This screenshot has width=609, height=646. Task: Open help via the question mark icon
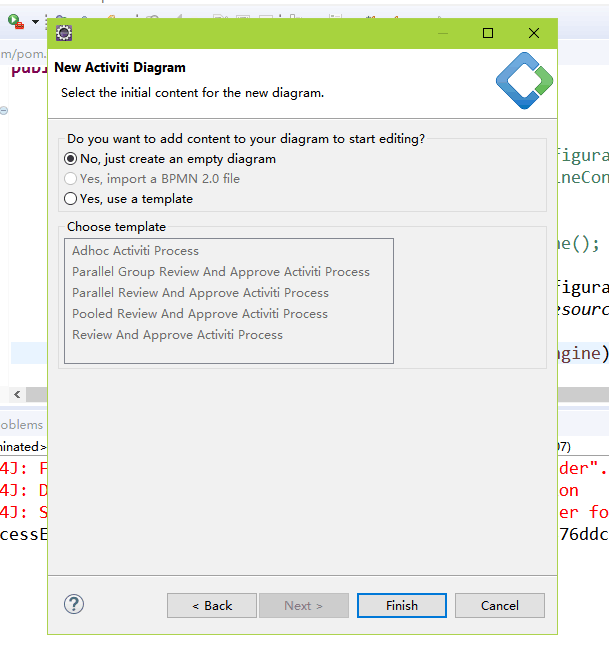tap(74, 604)
